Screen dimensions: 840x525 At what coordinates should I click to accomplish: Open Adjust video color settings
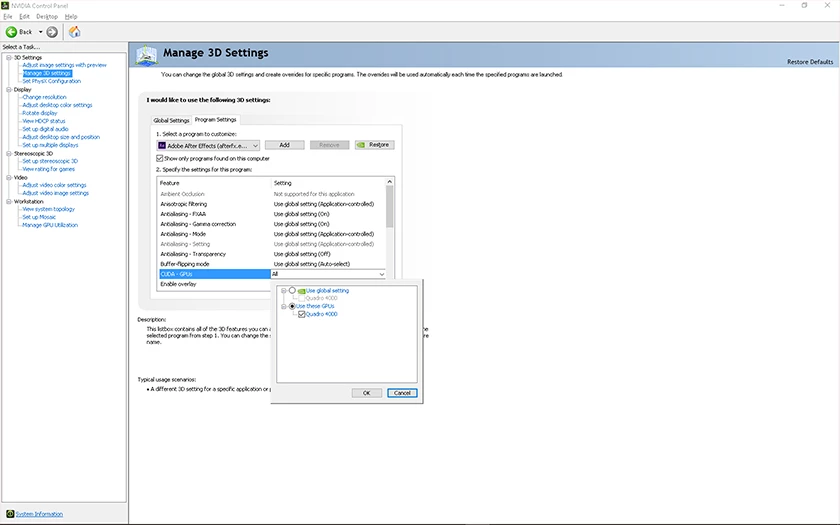coord(54,185)
